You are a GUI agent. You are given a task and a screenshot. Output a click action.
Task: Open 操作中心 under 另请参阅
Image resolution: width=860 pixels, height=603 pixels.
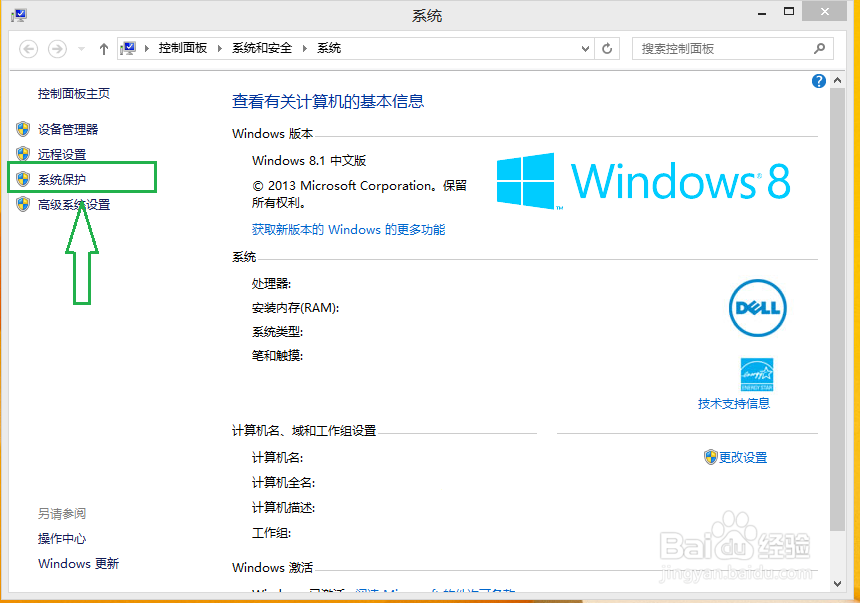(62, 539)
